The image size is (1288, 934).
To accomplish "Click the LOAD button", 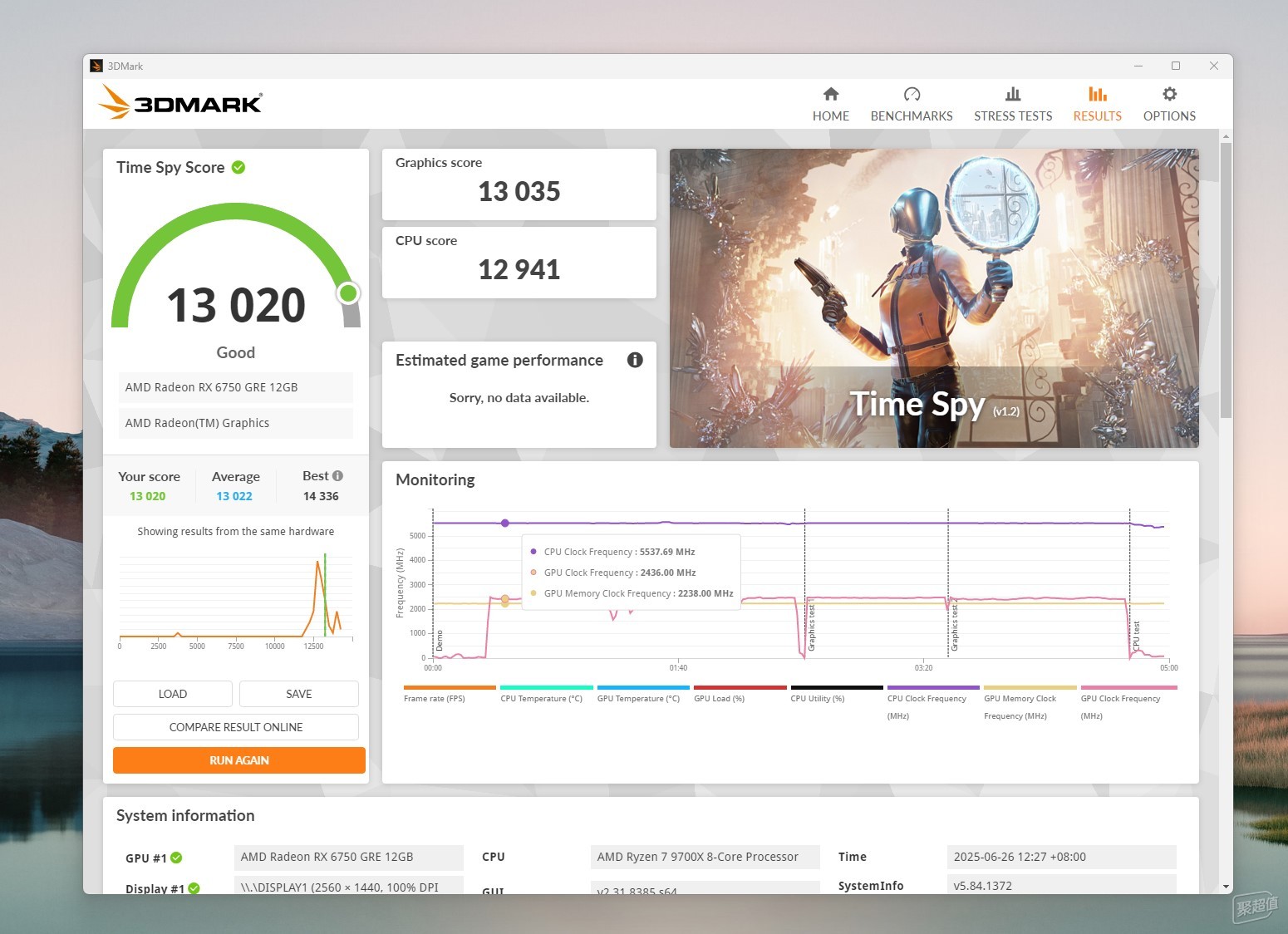I will pos(173,694).
